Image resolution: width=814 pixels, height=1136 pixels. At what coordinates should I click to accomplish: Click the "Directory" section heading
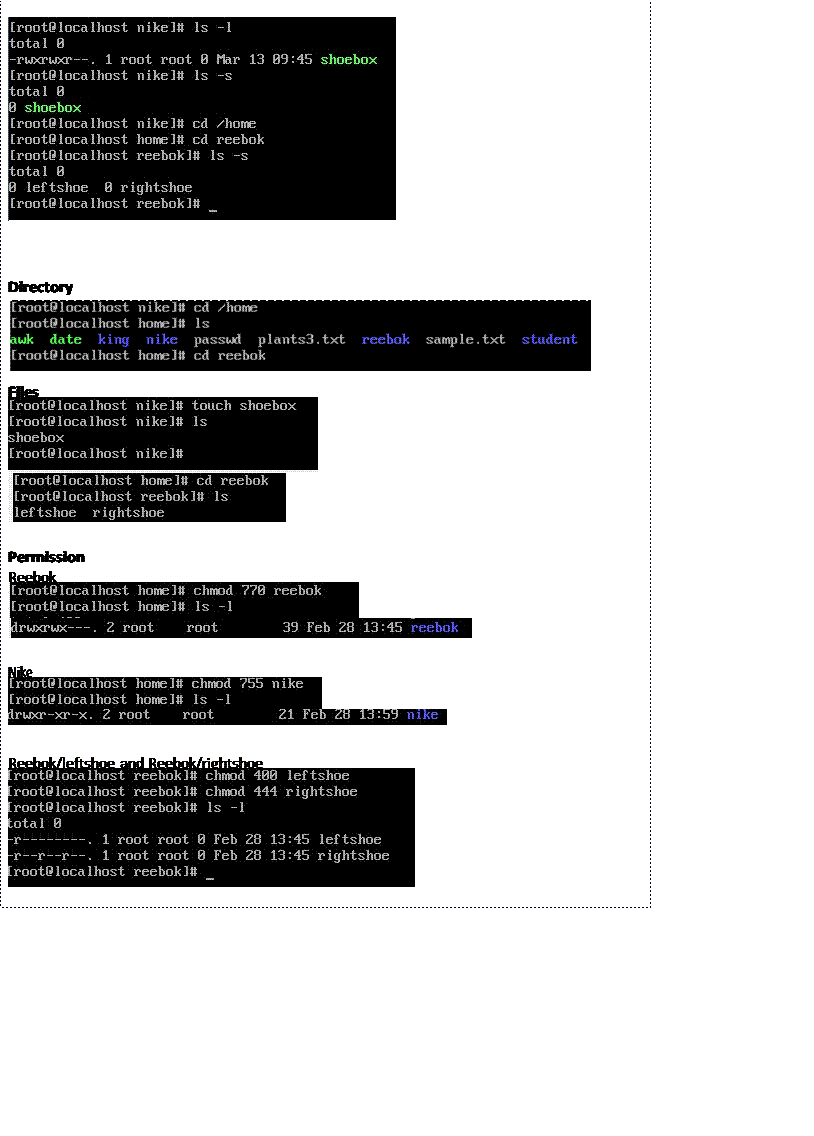click(41, 287)
